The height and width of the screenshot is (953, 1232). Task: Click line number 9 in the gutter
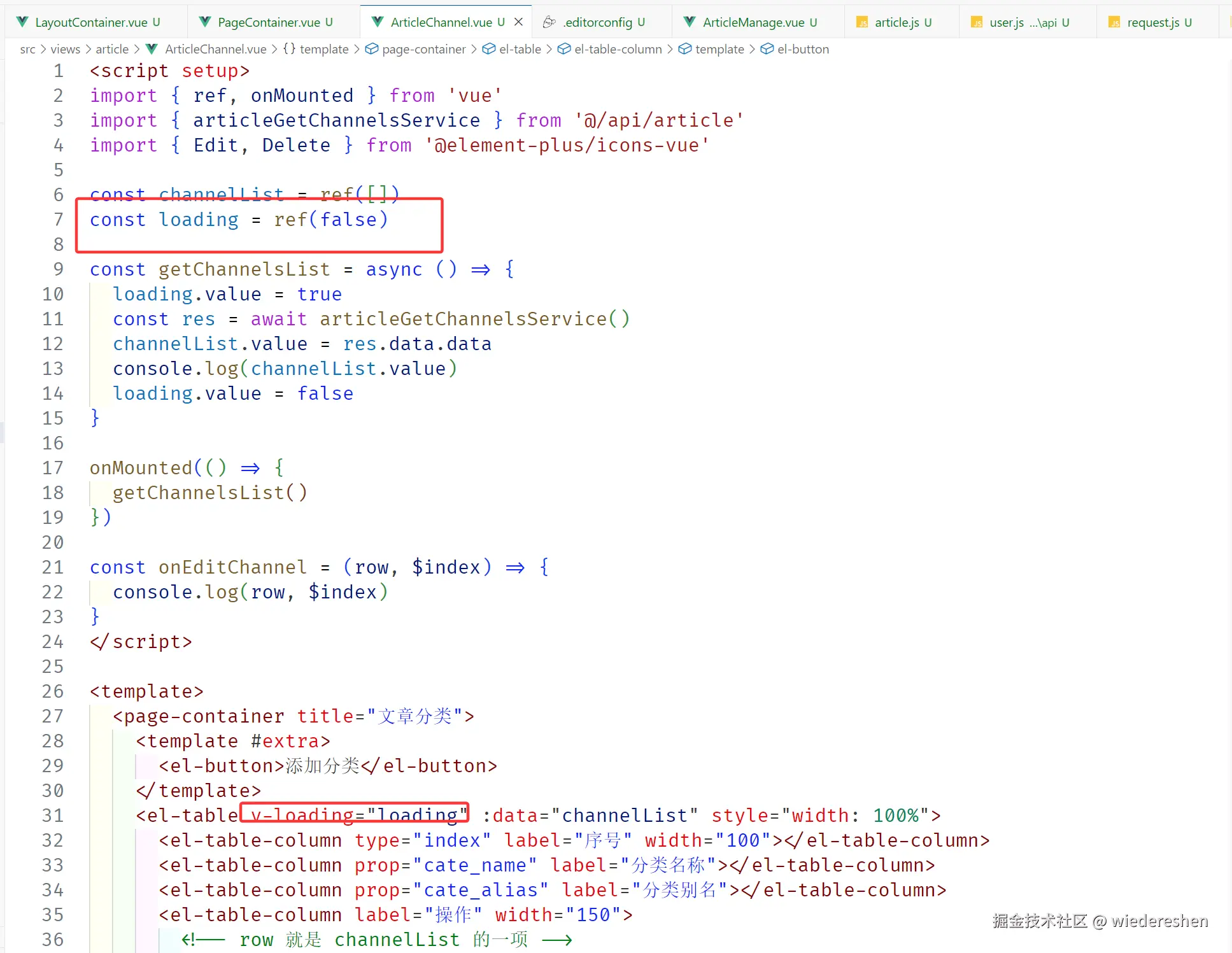(x=58, y=269)
